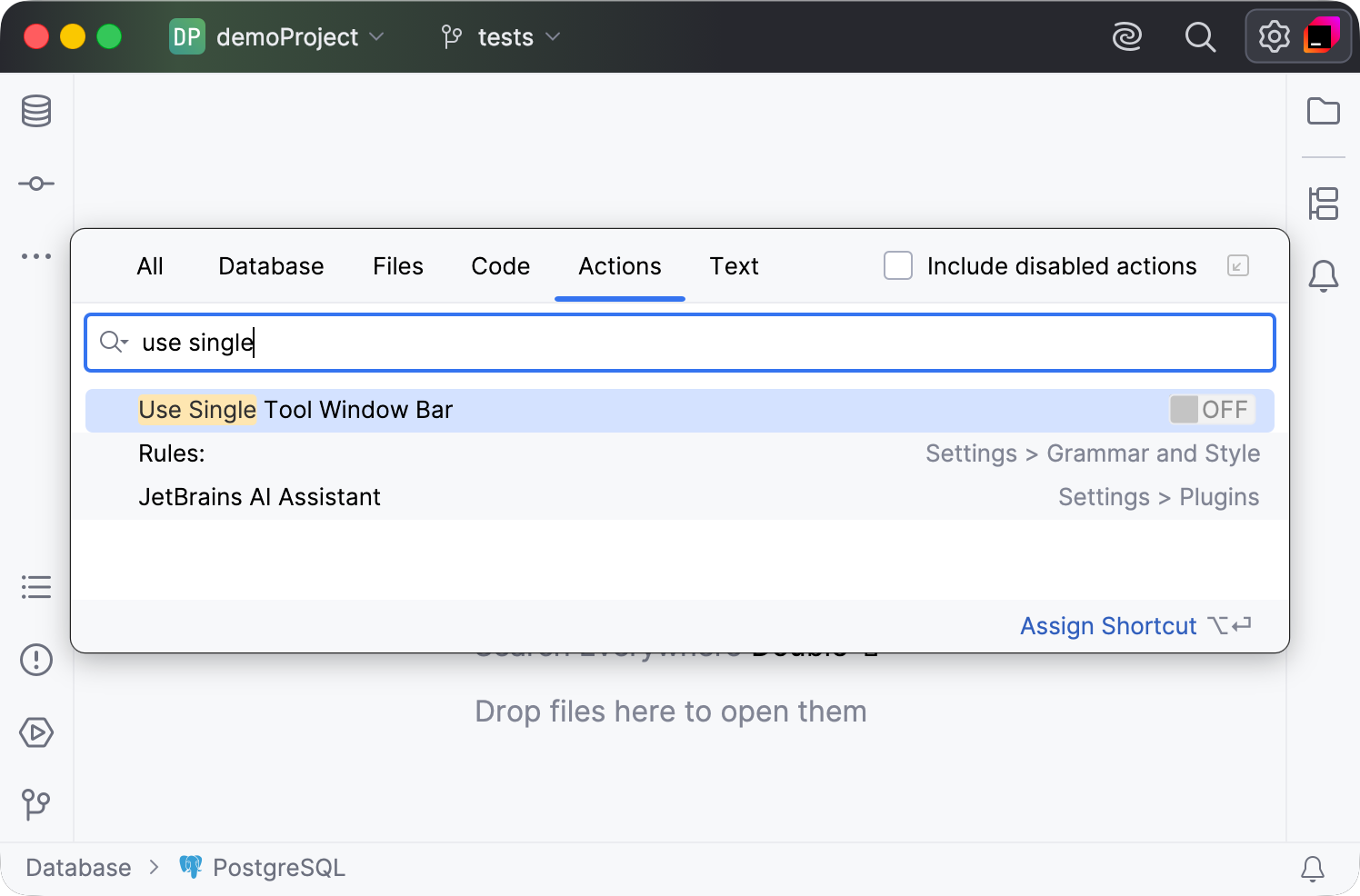Open search history dropdown in search field
This screenshot has height=896, width=1360.
click(x=114, y=342)
